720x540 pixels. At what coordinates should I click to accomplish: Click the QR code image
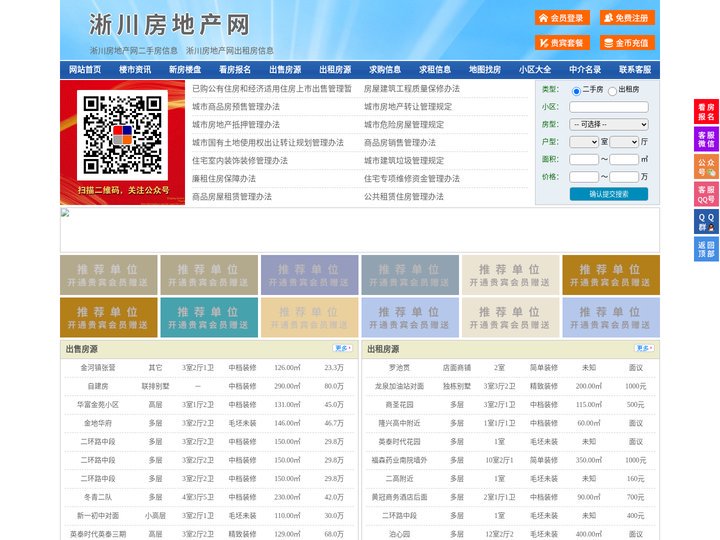[122, 135]
